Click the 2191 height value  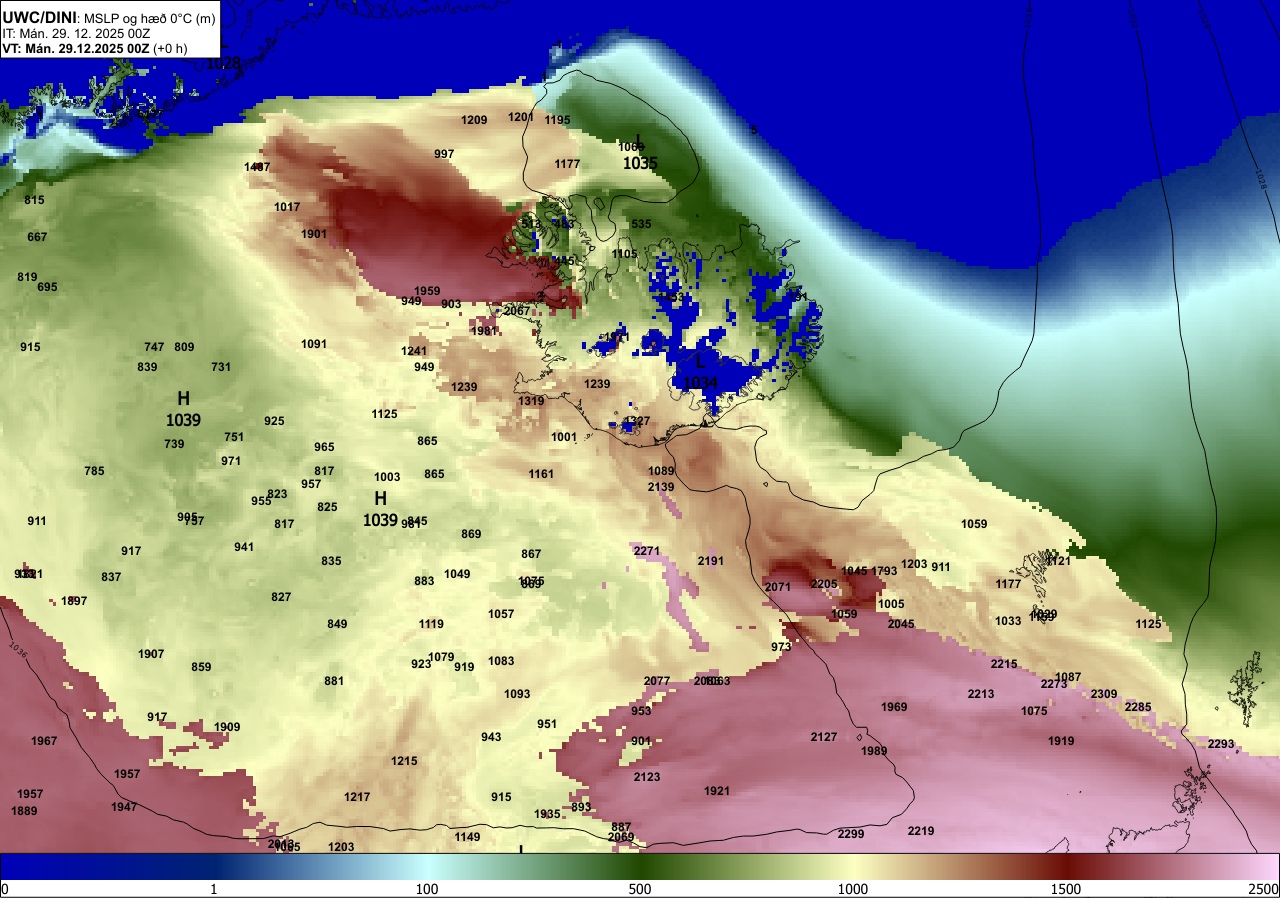tap(711, 561)
